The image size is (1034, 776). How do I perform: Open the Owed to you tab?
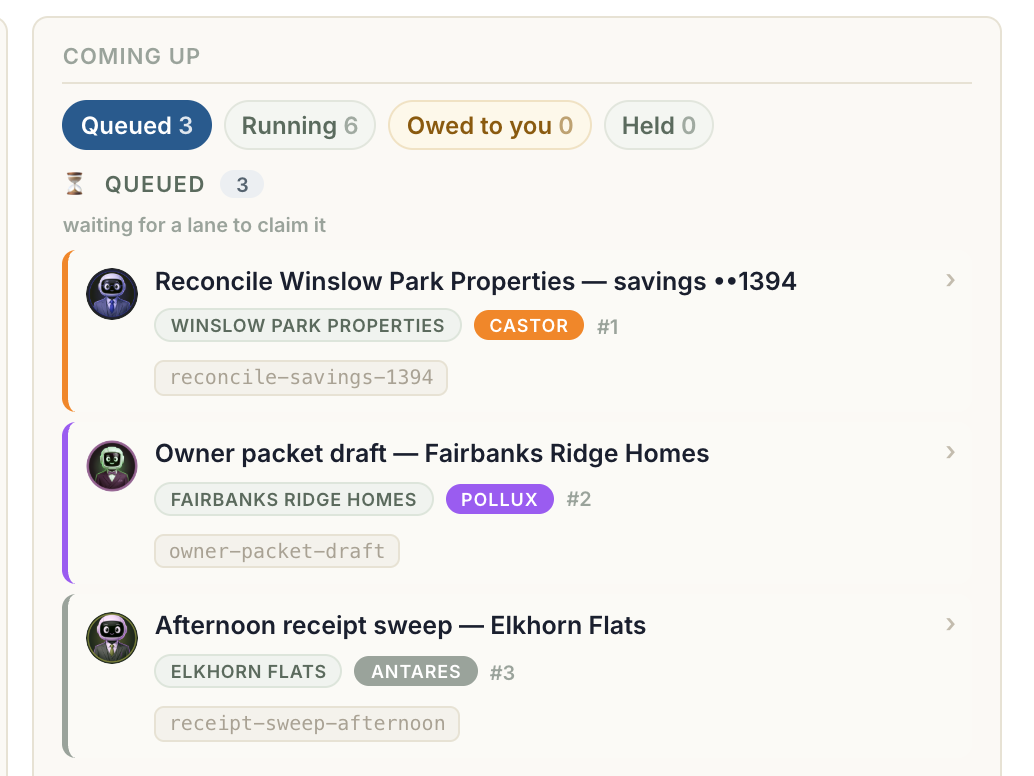point(490,125)
